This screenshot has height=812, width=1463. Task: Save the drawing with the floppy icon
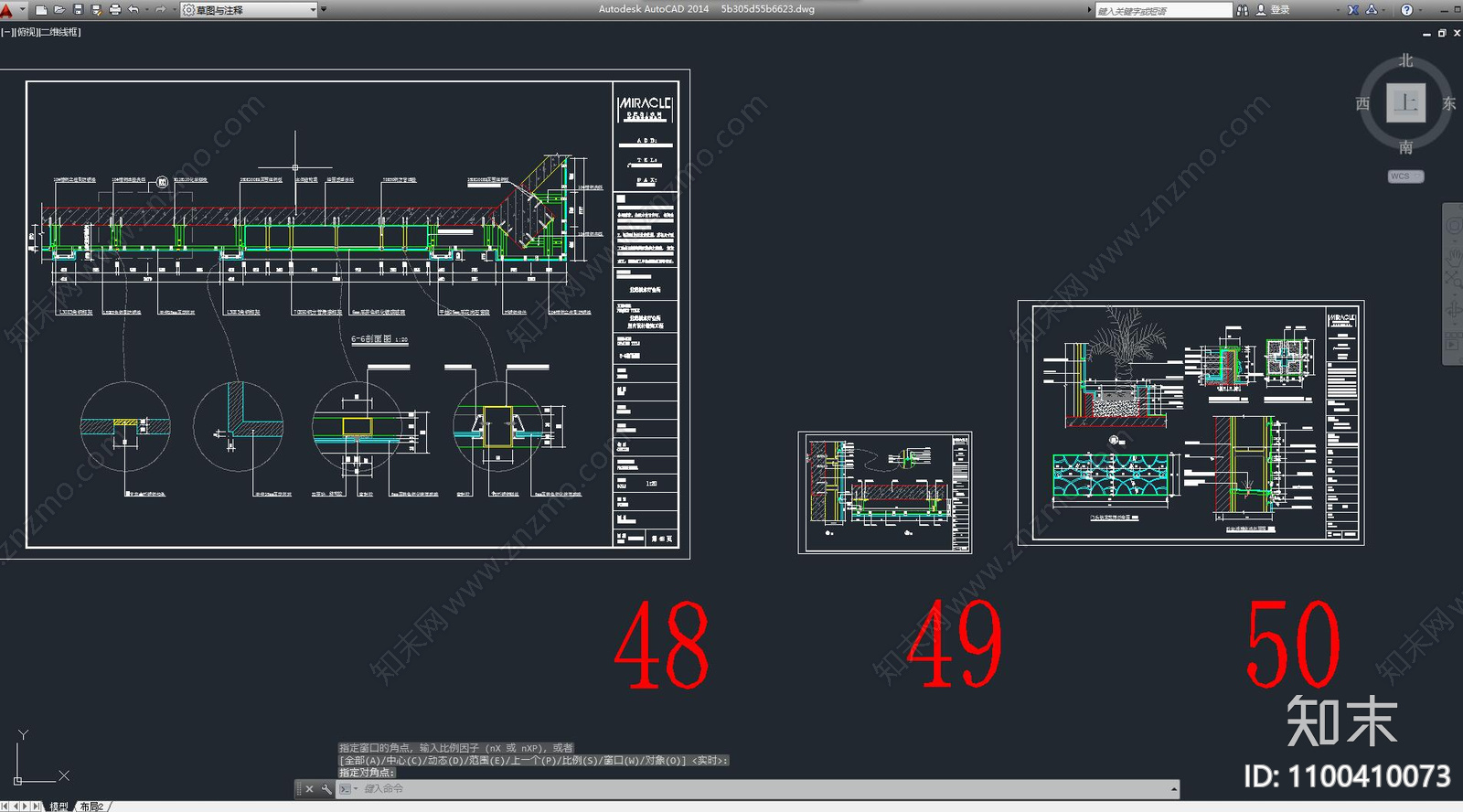[x=78, y=10]
